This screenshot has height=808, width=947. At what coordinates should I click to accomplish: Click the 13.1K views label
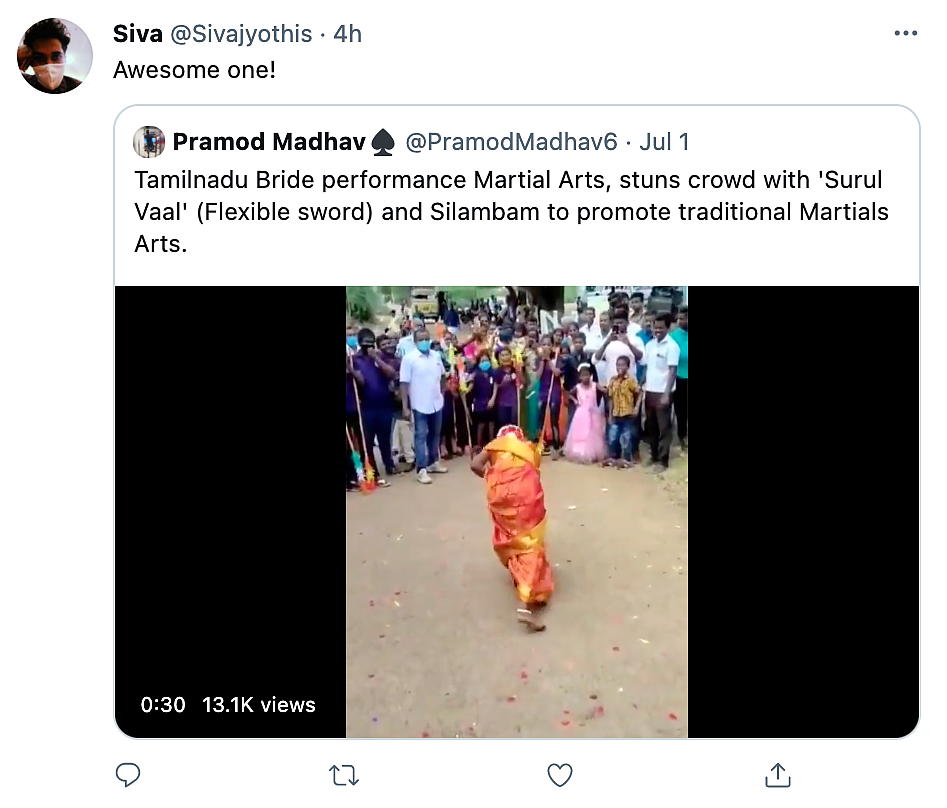(x=258, y=705)
